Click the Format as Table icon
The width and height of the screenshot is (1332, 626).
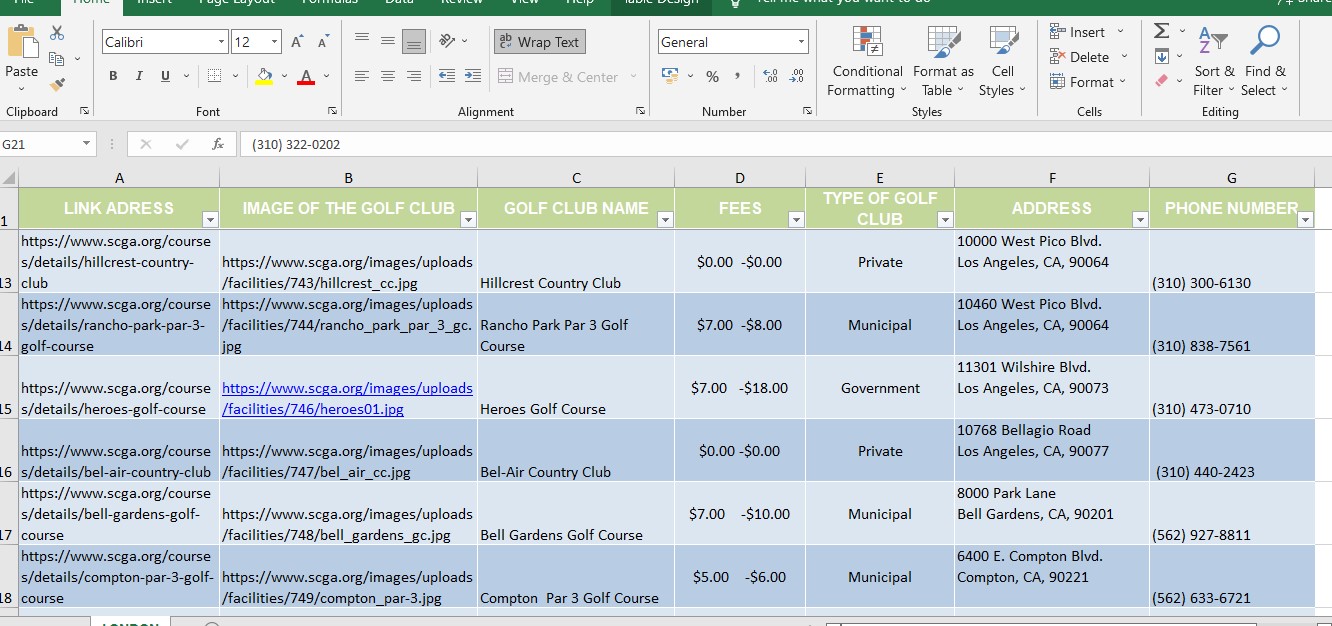[942, 62]
